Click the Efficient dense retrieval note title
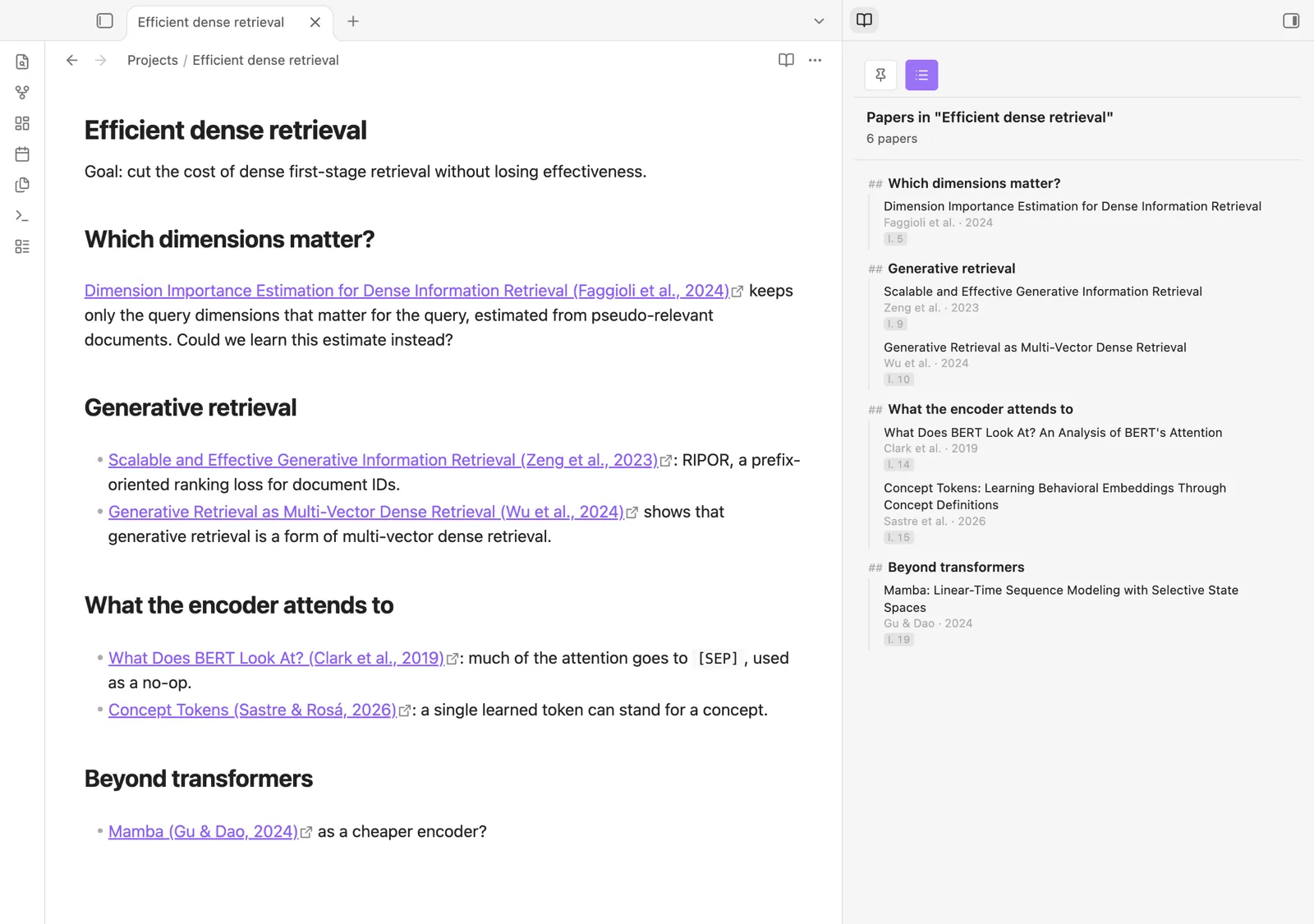Screen dimensions: 1314x924 pyautogui.click(x=225, y=130)
